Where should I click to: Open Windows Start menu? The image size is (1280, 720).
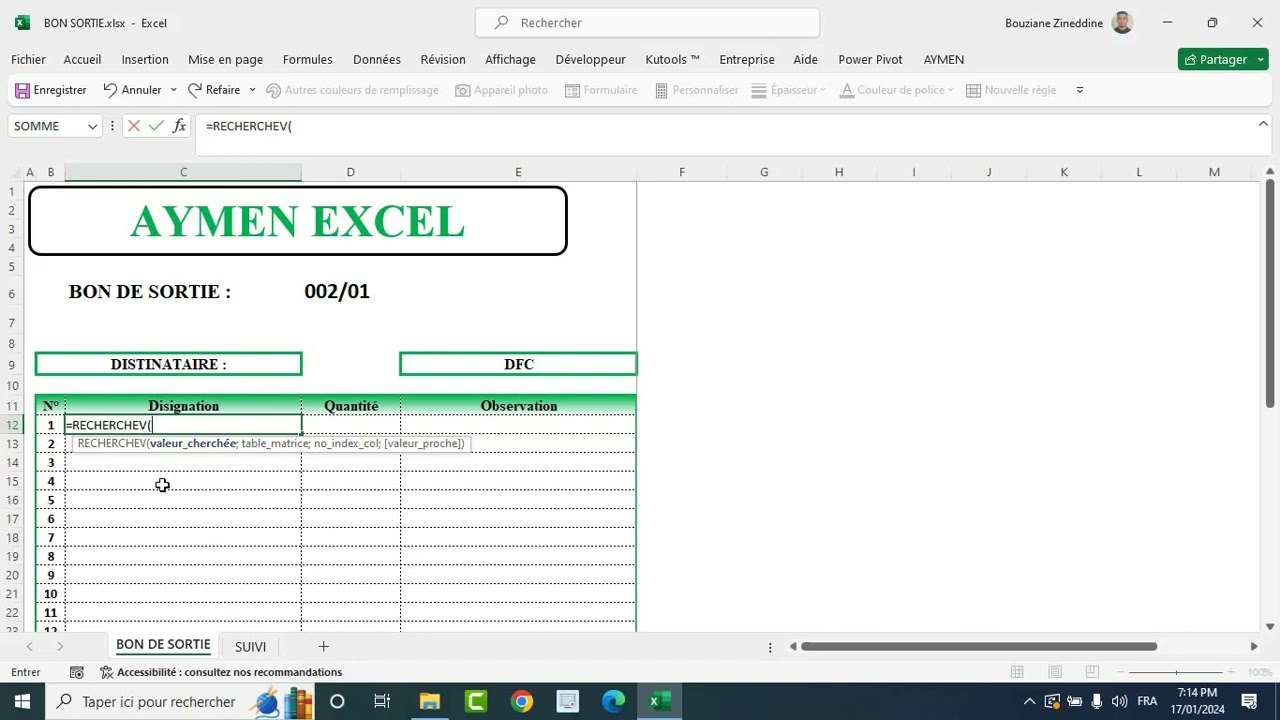click(x=22, y=701)
